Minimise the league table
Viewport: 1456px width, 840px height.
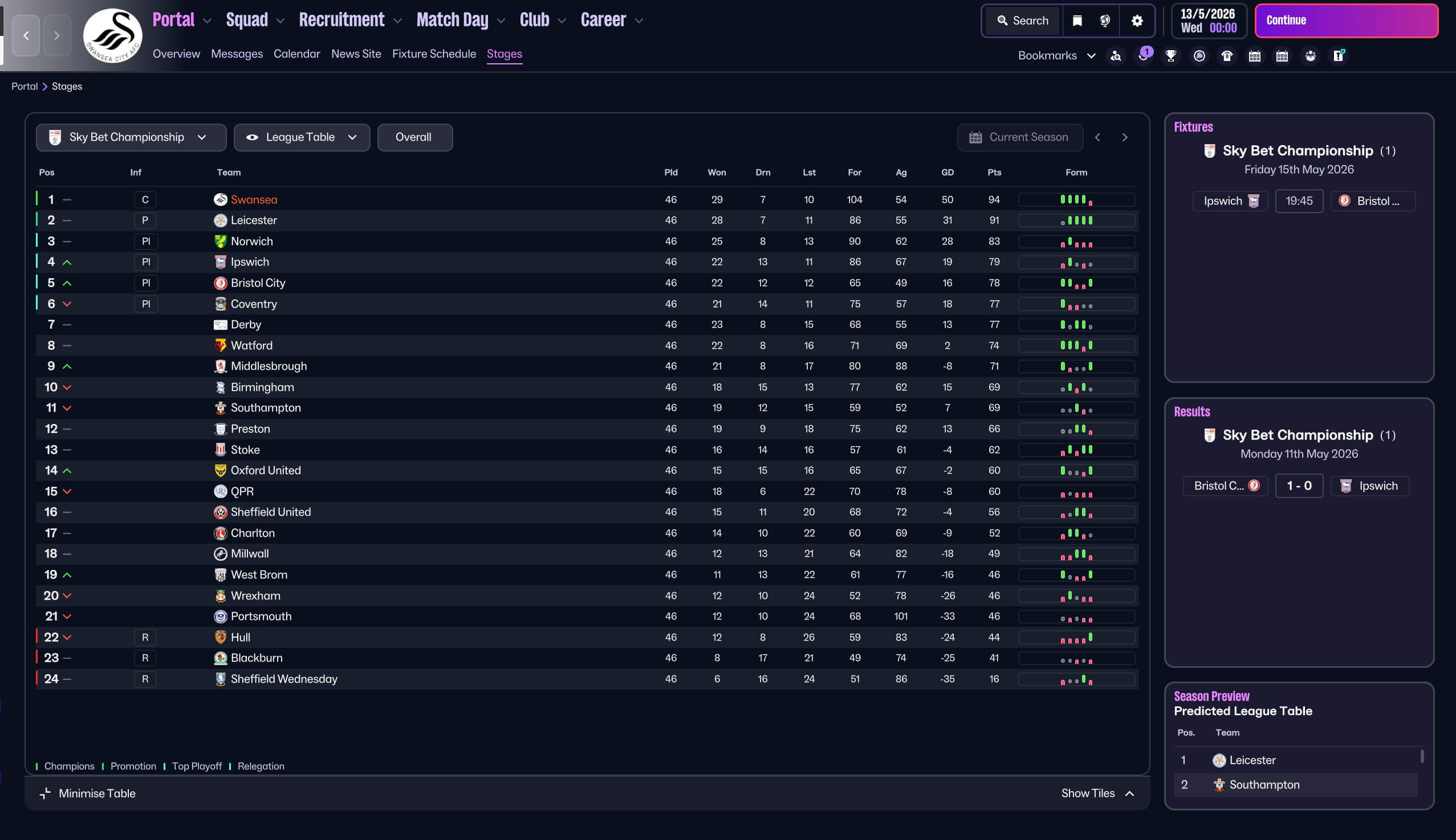88,793
